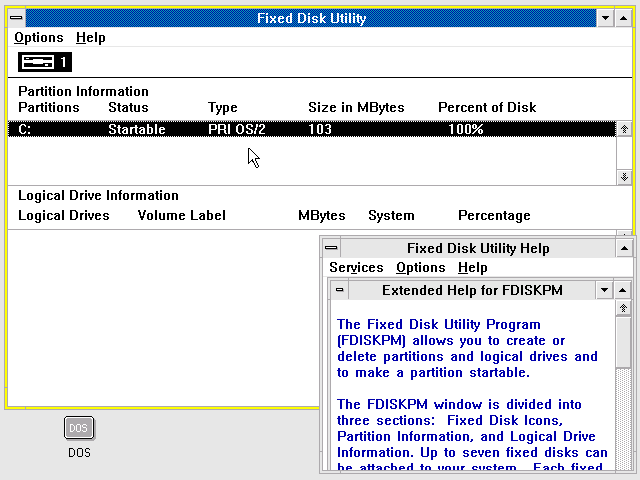Click the PRI OS/2 type cell
This screenshot has width=640, height=480.
pos(237,129)
